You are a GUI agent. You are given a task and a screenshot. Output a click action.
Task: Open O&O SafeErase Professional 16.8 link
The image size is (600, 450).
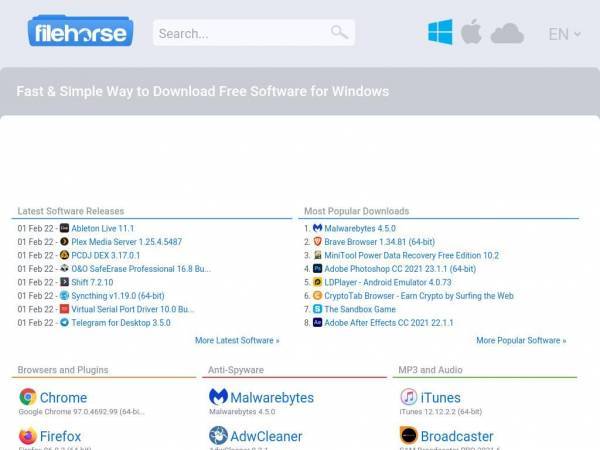point(141,269)
